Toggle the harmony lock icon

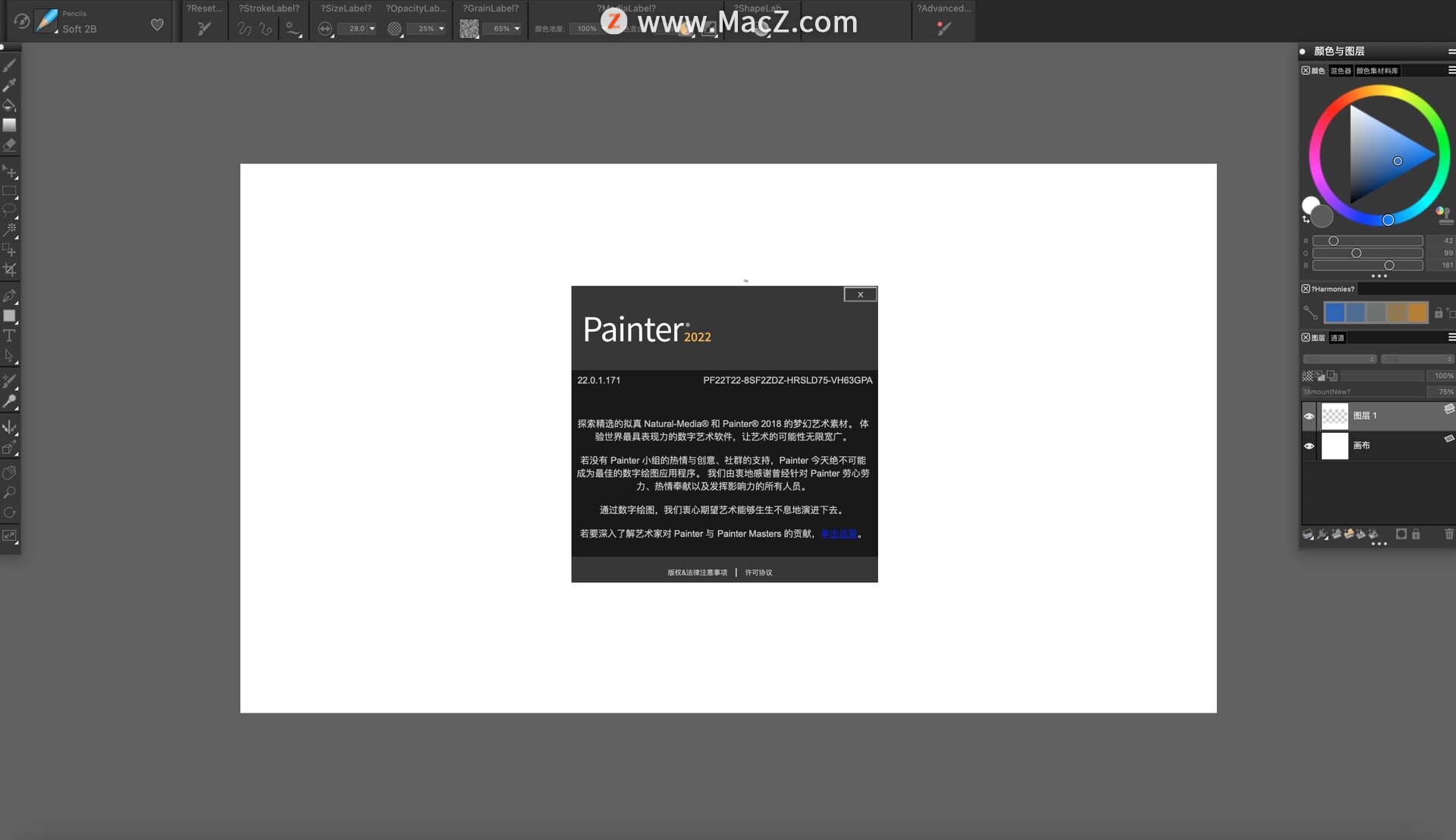tap(1439, 312)
